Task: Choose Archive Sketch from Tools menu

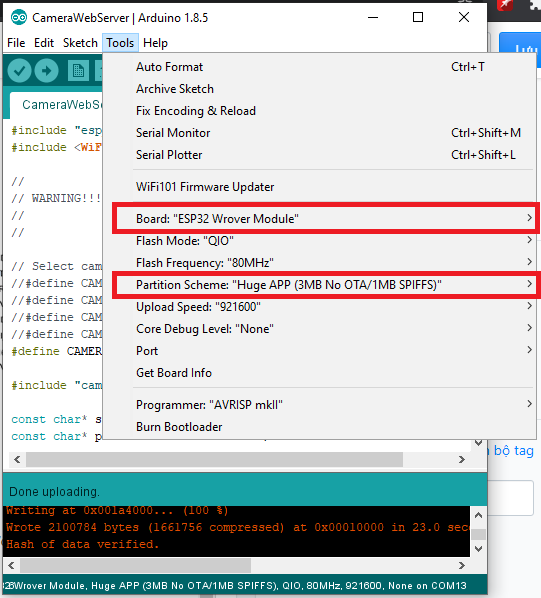Action: 319,89
